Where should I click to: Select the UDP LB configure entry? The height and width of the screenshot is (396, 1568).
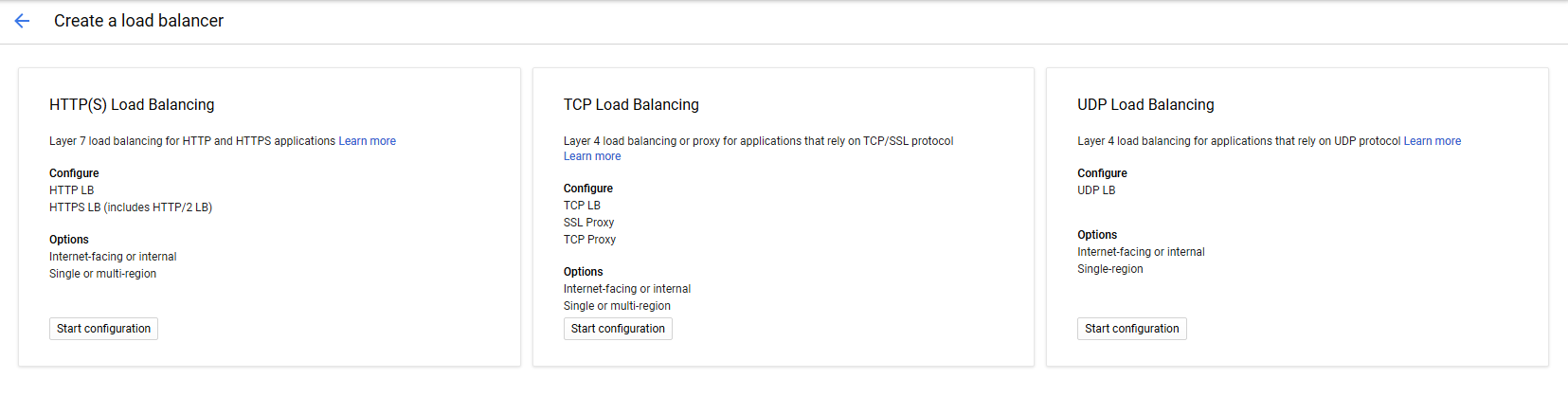click(1096, 190)
